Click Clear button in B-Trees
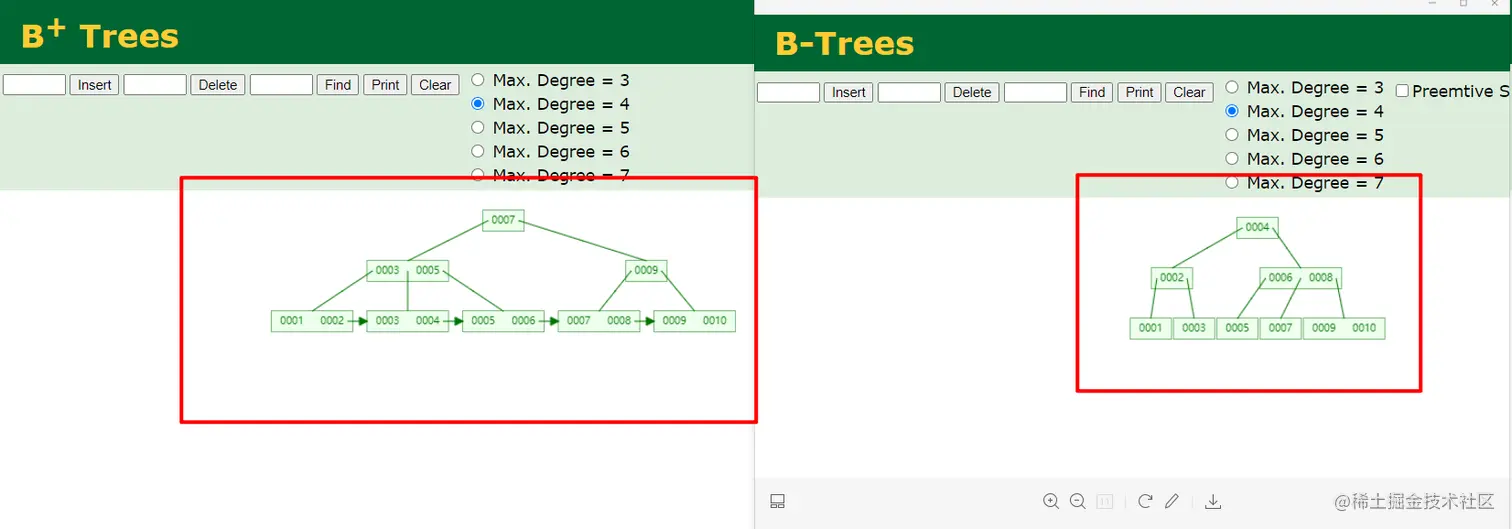 (x=1189, y=92)
